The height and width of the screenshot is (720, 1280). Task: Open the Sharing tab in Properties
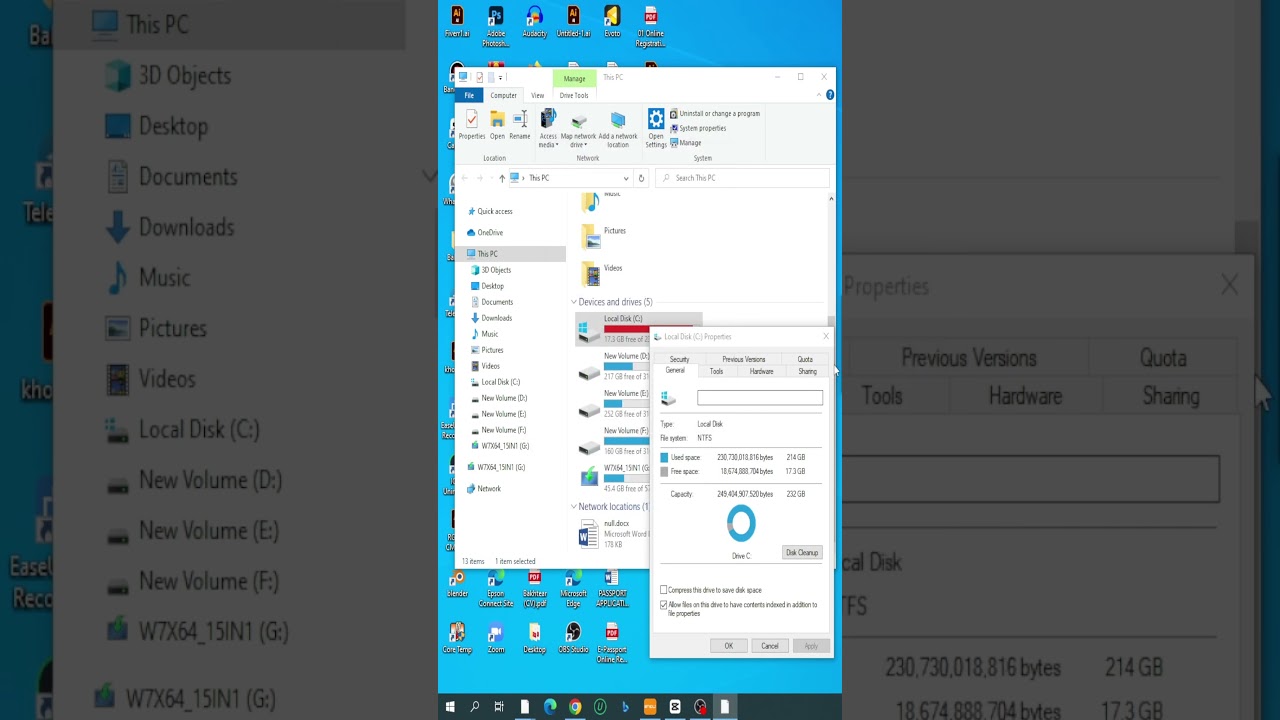[807, 371]
